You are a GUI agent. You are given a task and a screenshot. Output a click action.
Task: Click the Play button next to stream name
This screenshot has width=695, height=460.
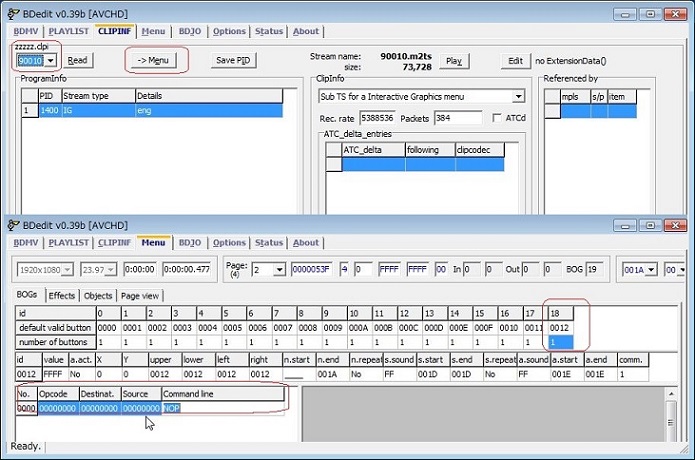tap(454, 61)
